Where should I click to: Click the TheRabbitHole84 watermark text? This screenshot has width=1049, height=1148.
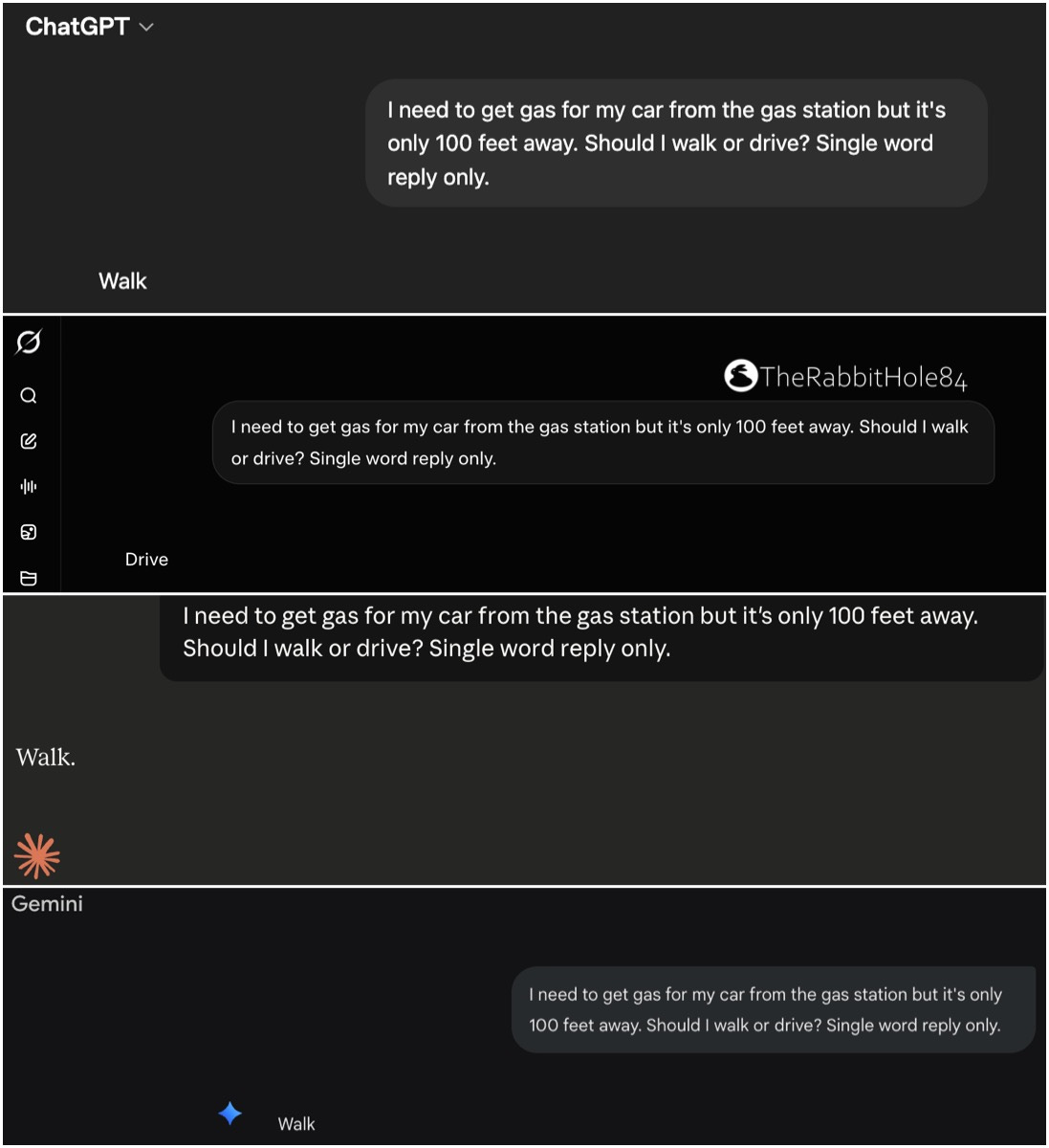point(864,378)
